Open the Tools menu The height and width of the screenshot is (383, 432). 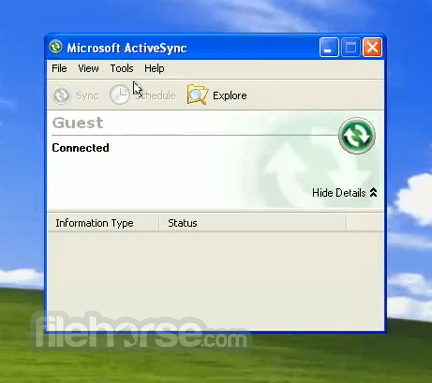click(x=122, y=68)
